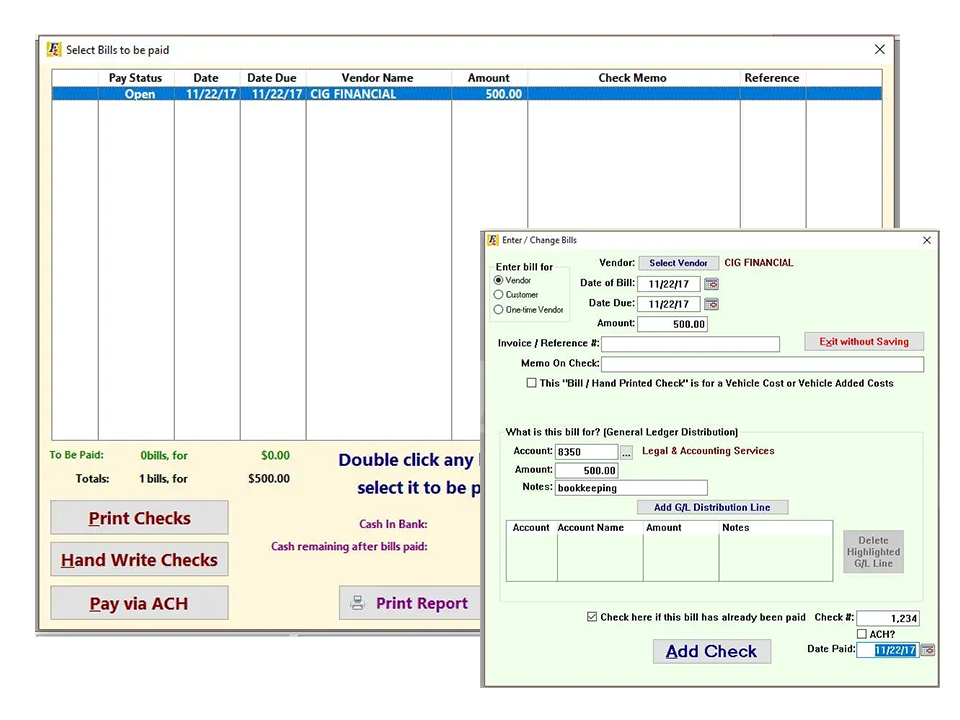The height and width of the screenshot is (720, 960).
Task: Select the CIG FINANCIAL open bill row
Action: coord(467,94)
